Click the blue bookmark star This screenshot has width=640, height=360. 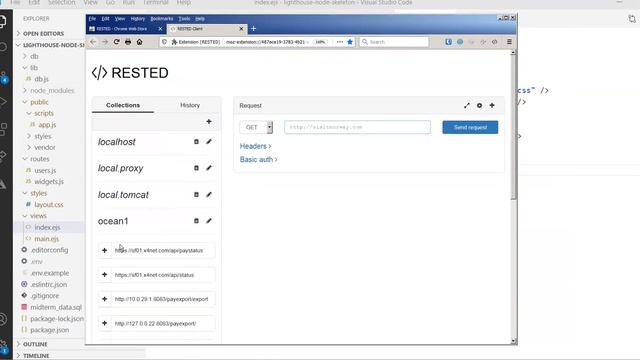click(x=350, y=42)
